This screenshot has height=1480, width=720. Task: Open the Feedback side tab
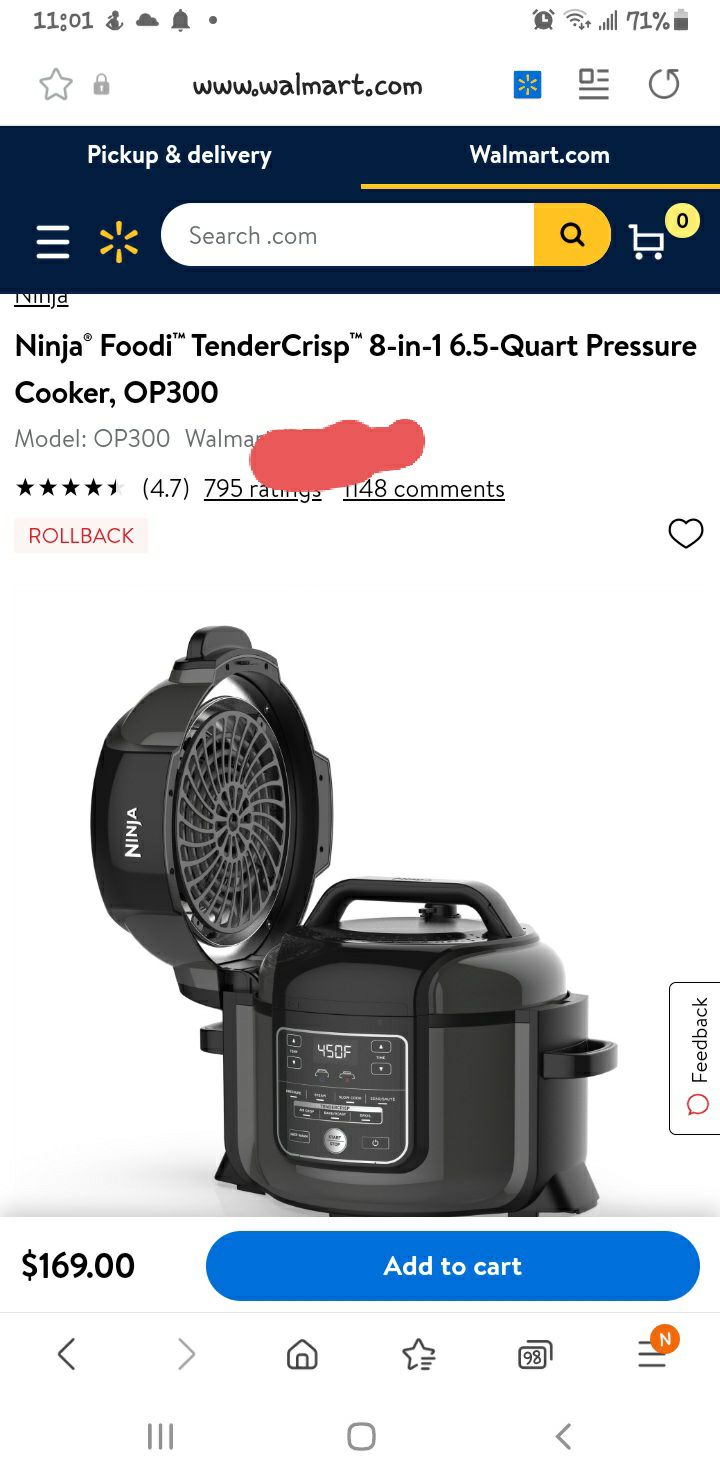coord(696,1058)
